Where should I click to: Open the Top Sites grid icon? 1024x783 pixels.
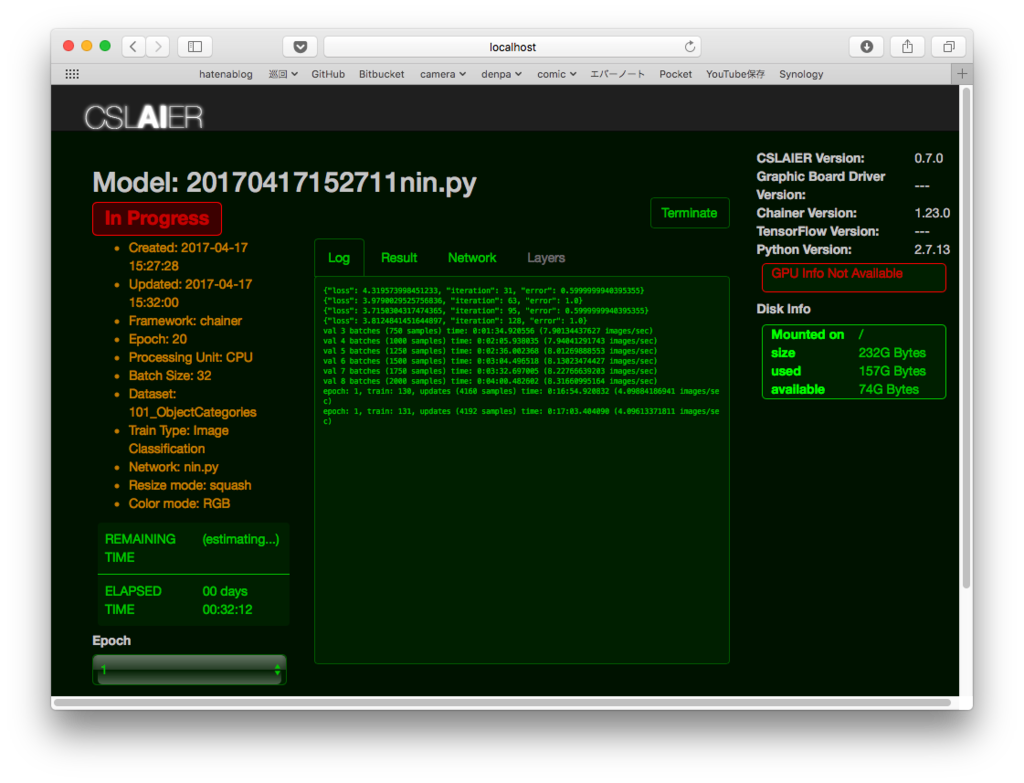[x=72, y=74]
